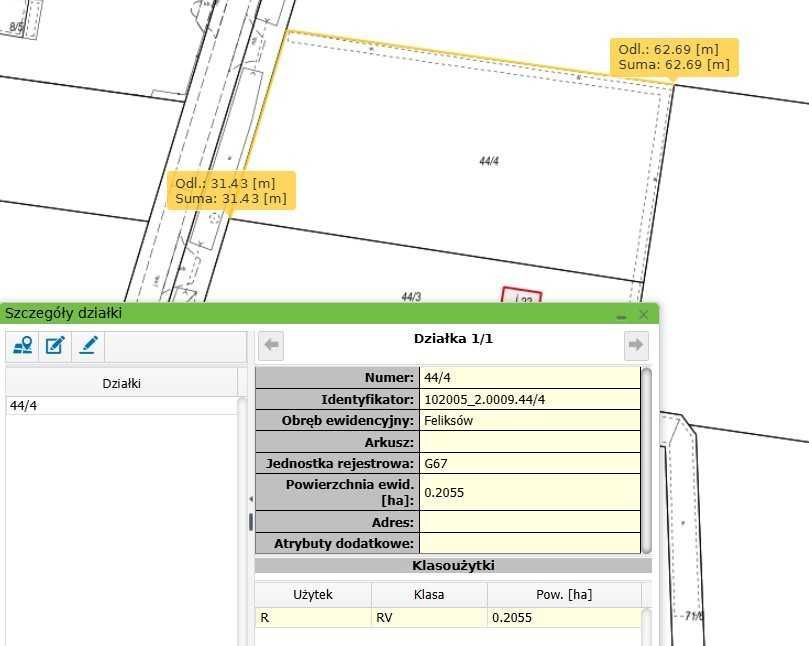Go to previous parcel arrow
This screenshot has height=646, width=809.
(271, 345)
